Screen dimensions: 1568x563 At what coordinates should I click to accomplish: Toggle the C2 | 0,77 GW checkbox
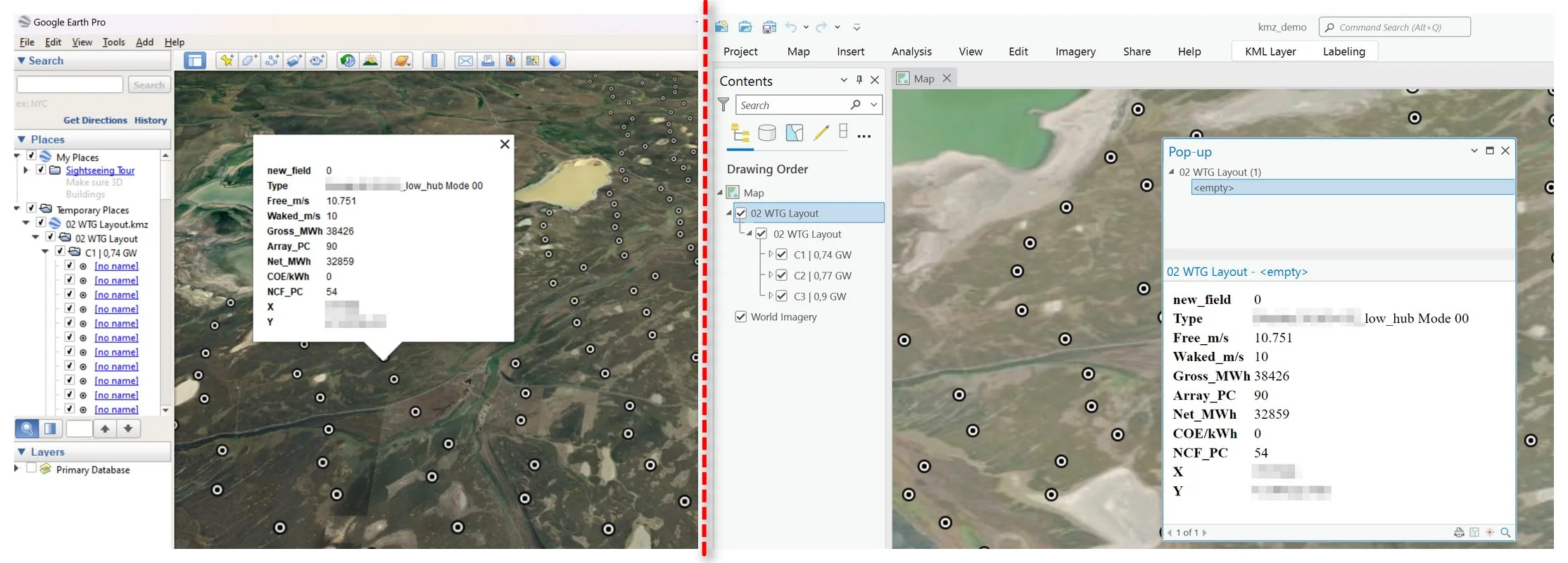781,275
